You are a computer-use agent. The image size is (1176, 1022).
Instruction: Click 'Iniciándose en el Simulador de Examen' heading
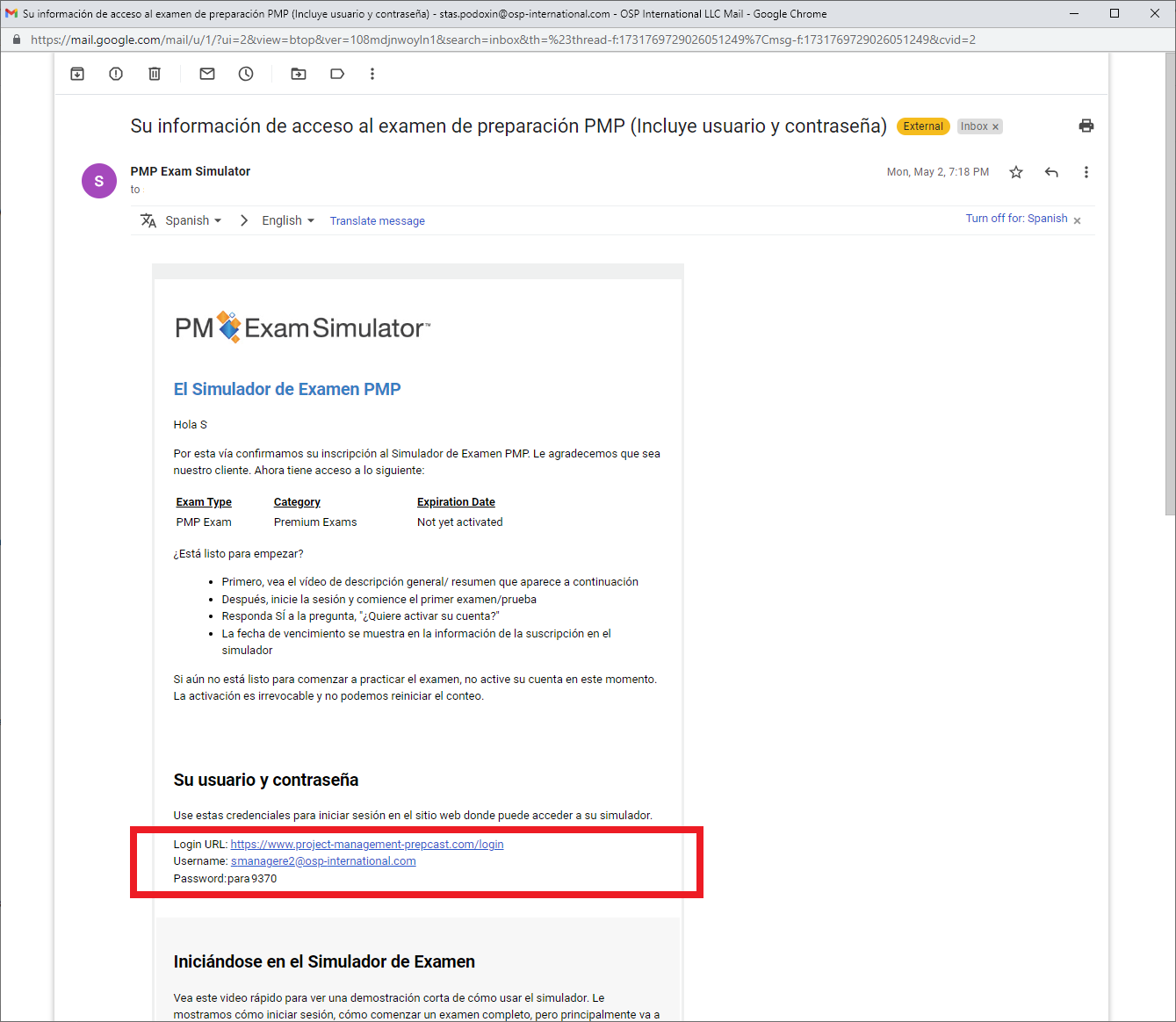point(324,961)
